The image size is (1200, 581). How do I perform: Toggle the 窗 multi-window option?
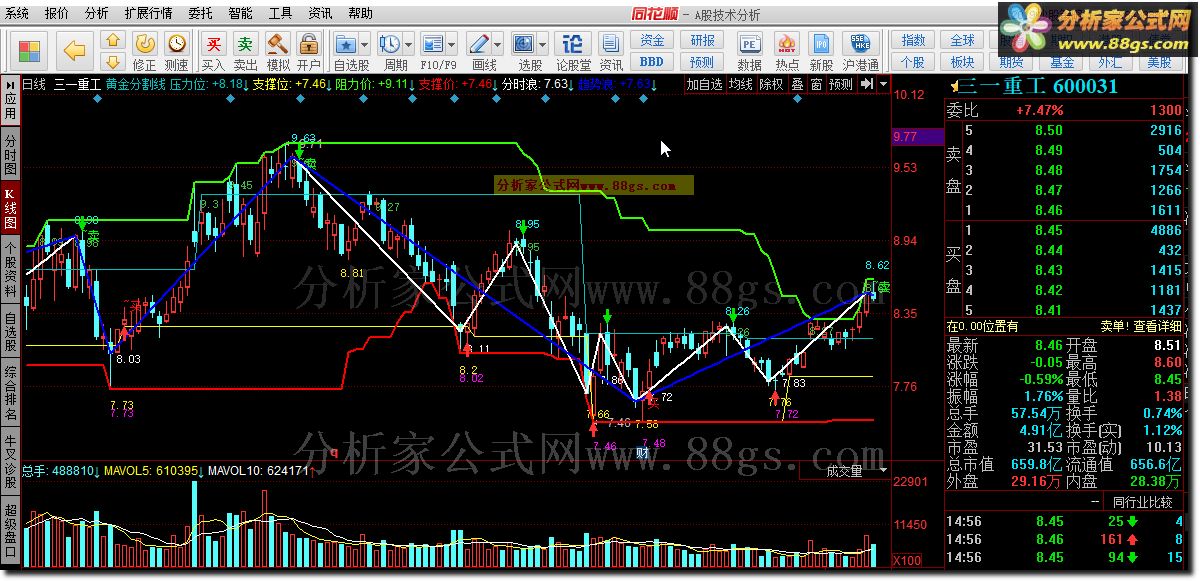coord(817,84)
